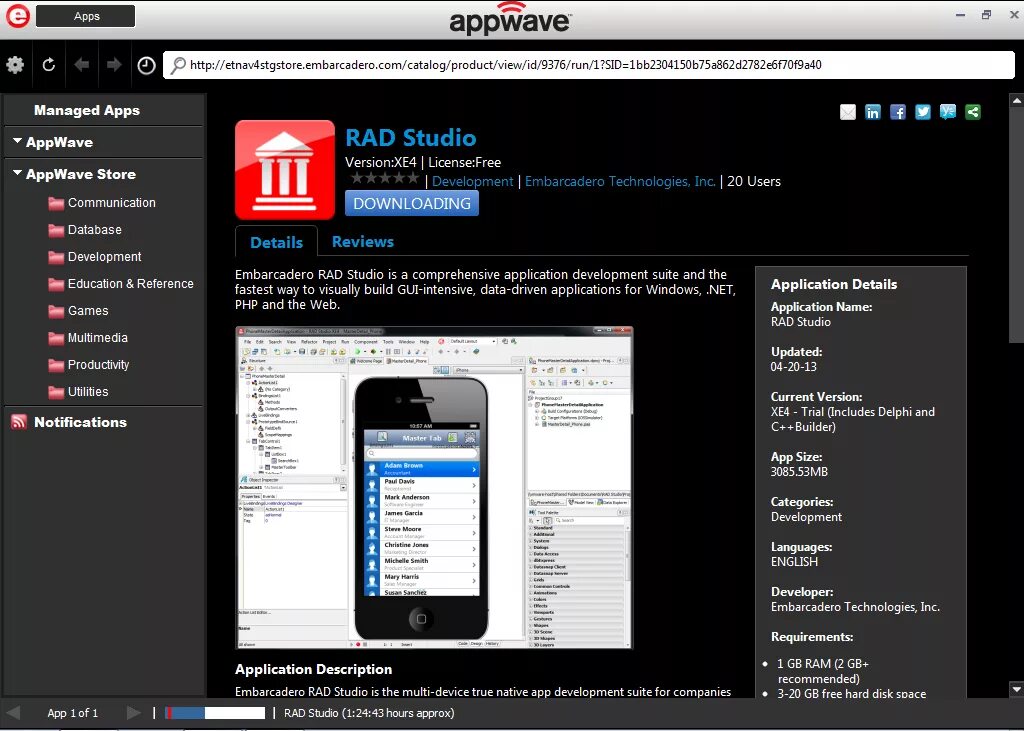Switch to the Reviews tab
The width and height of the screenshot is (1024, 731).
point(362,242)
